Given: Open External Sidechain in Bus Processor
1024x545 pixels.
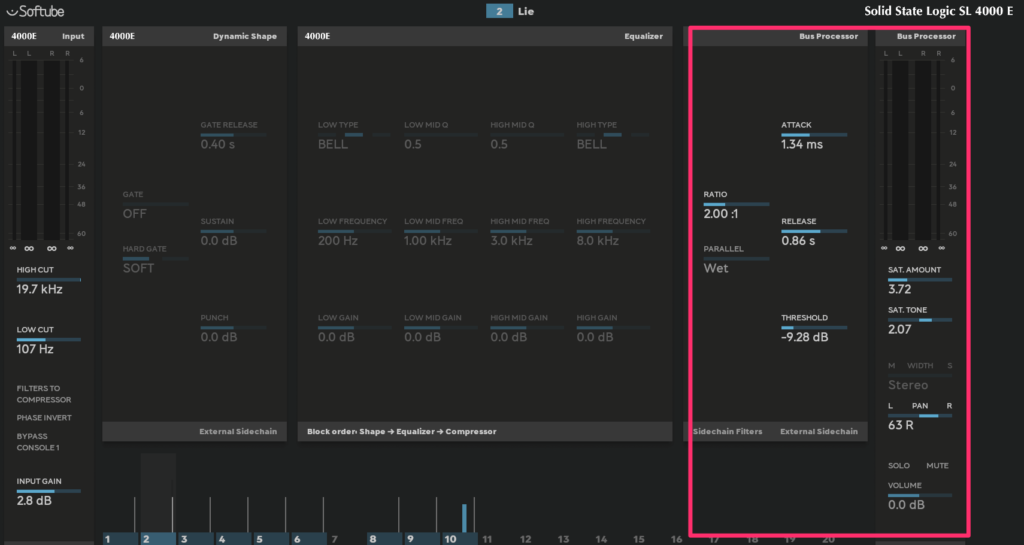Looking at the screenshot, I should (818, 432).
